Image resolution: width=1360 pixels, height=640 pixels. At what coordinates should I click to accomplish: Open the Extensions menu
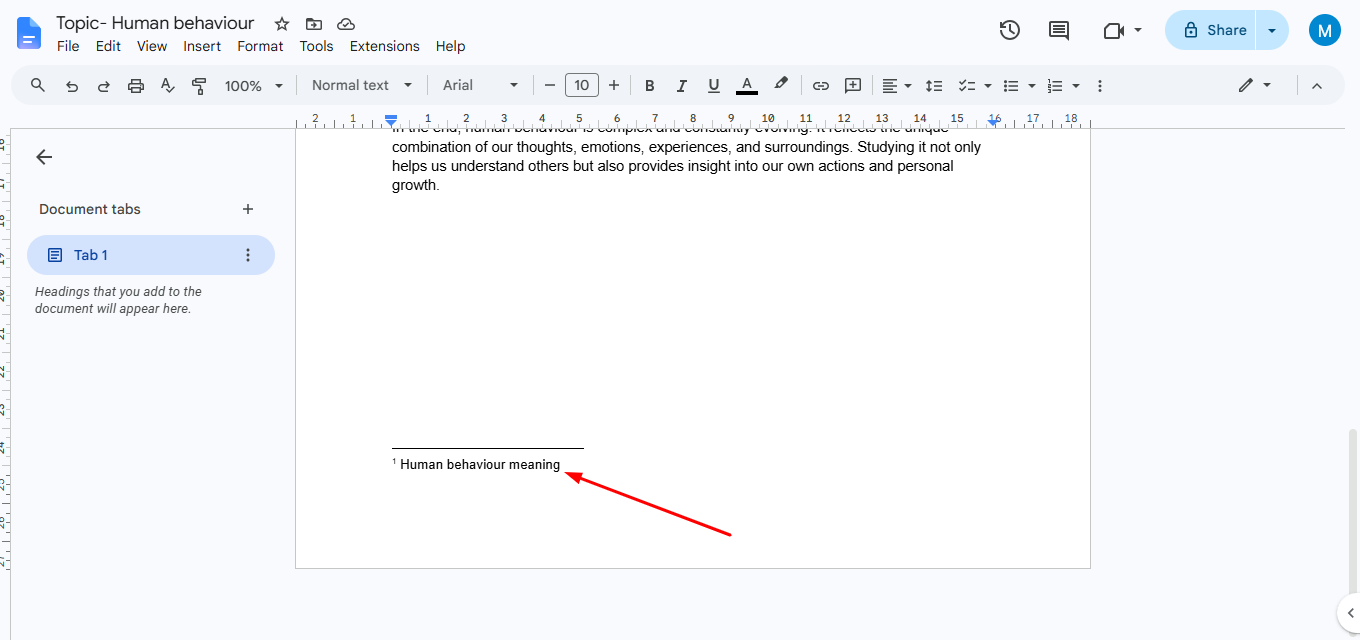[384, 46]
